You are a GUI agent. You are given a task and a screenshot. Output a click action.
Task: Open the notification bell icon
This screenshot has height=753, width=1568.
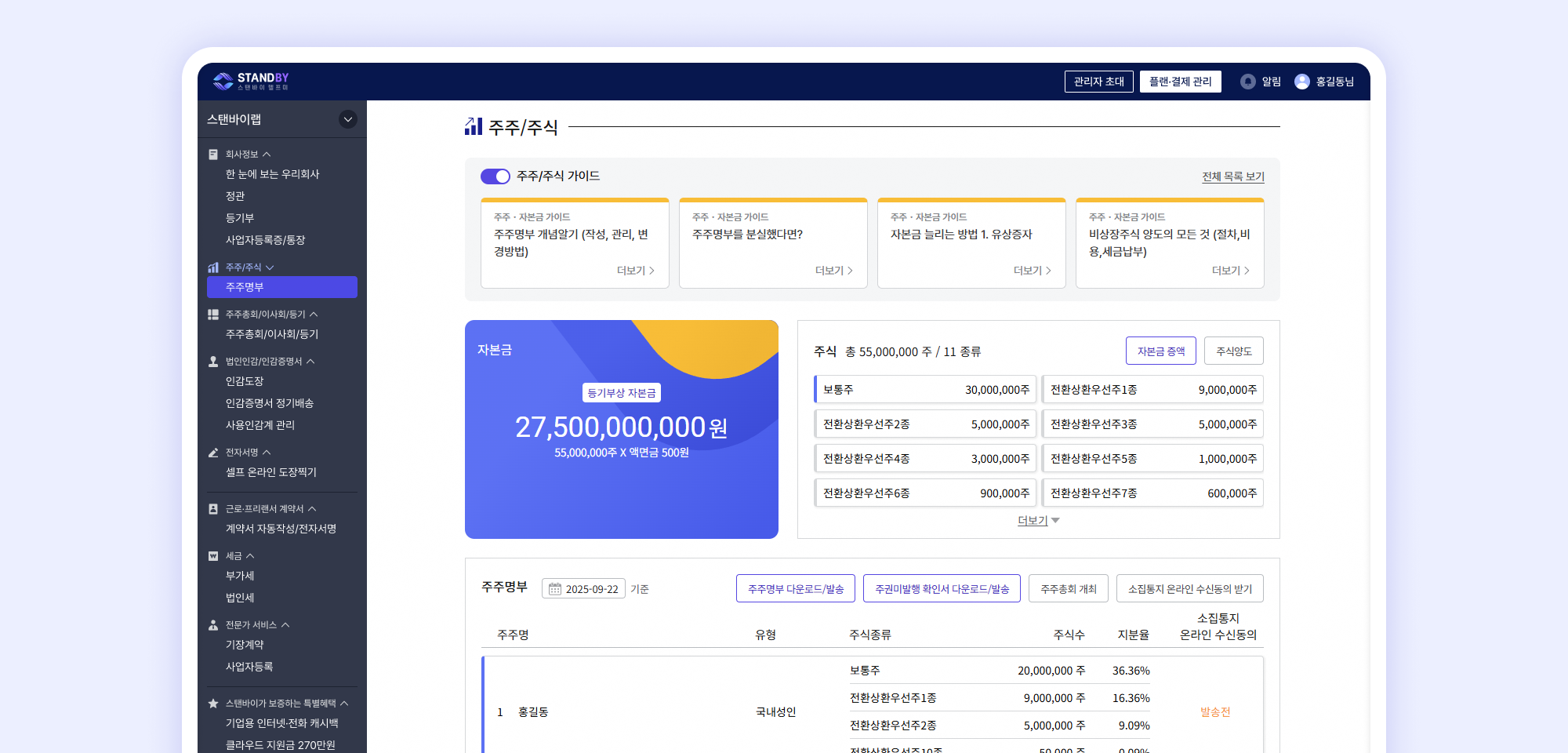tap(1247, 82)
